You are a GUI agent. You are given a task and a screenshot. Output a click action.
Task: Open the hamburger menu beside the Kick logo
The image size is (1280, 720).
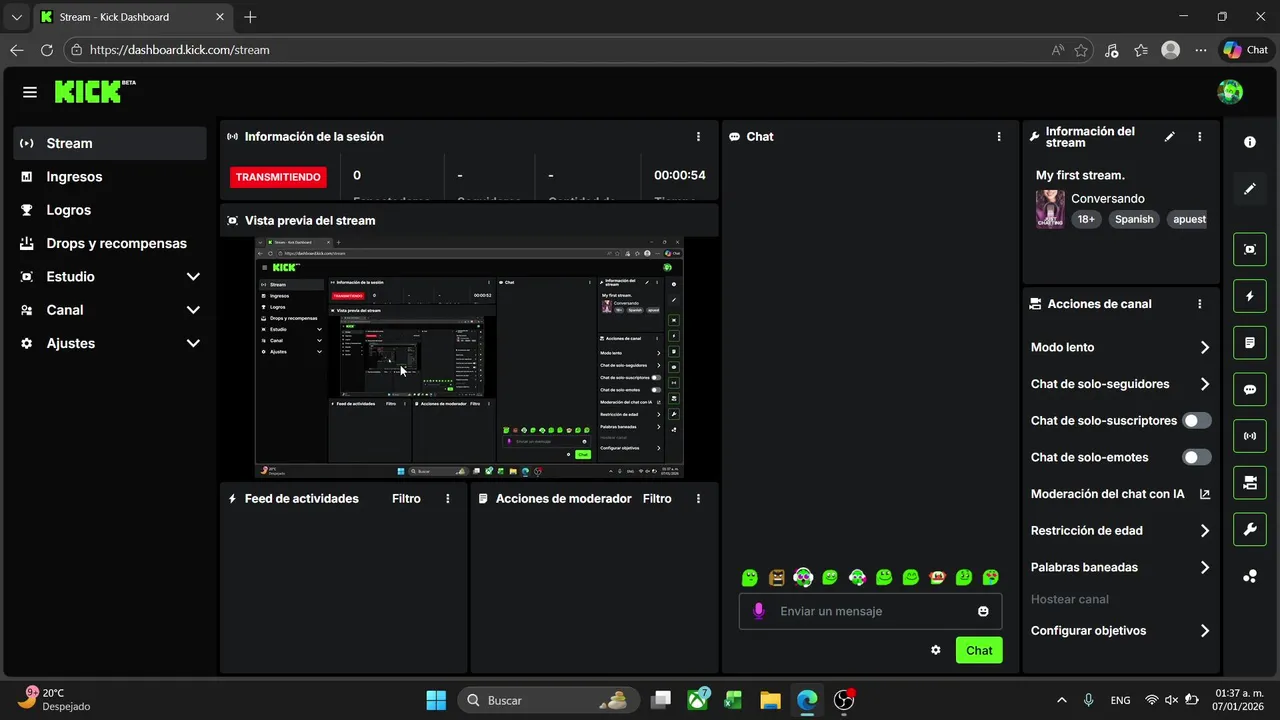pyautogui.click(x=30, y=92)
